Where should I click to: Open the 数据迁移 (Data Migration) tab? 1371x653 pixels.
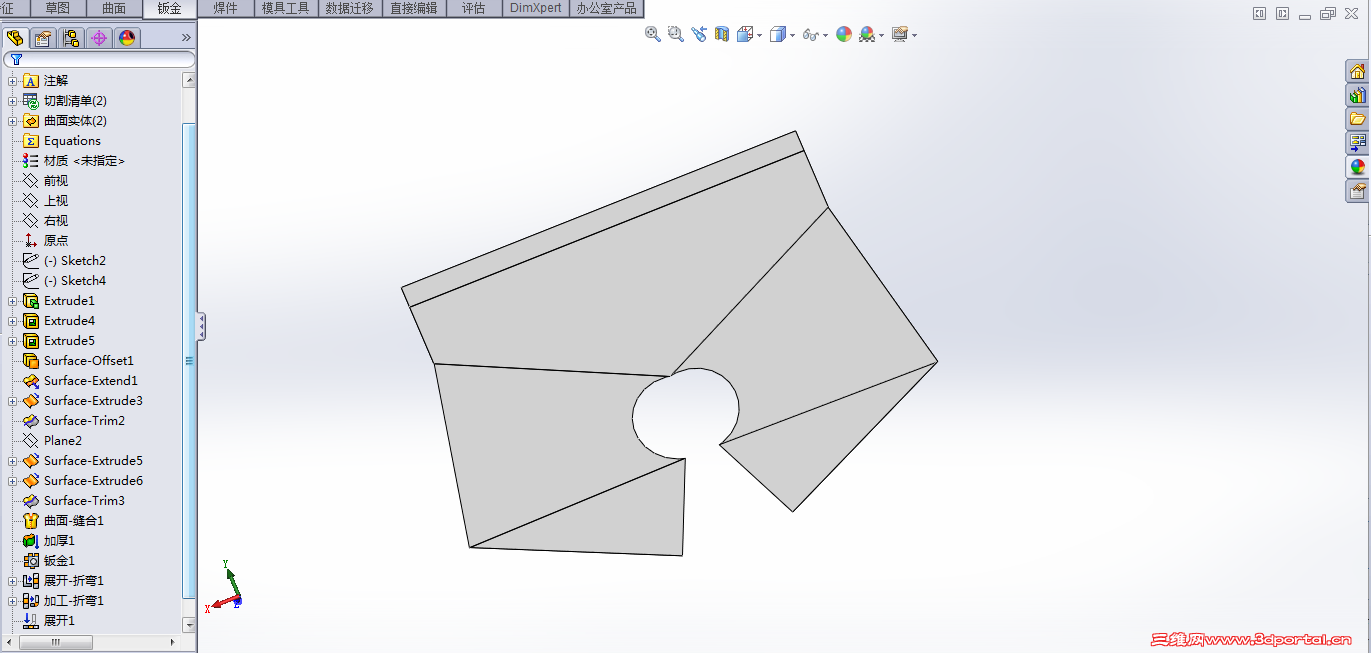pyautogui.click(x=350, y=8)
